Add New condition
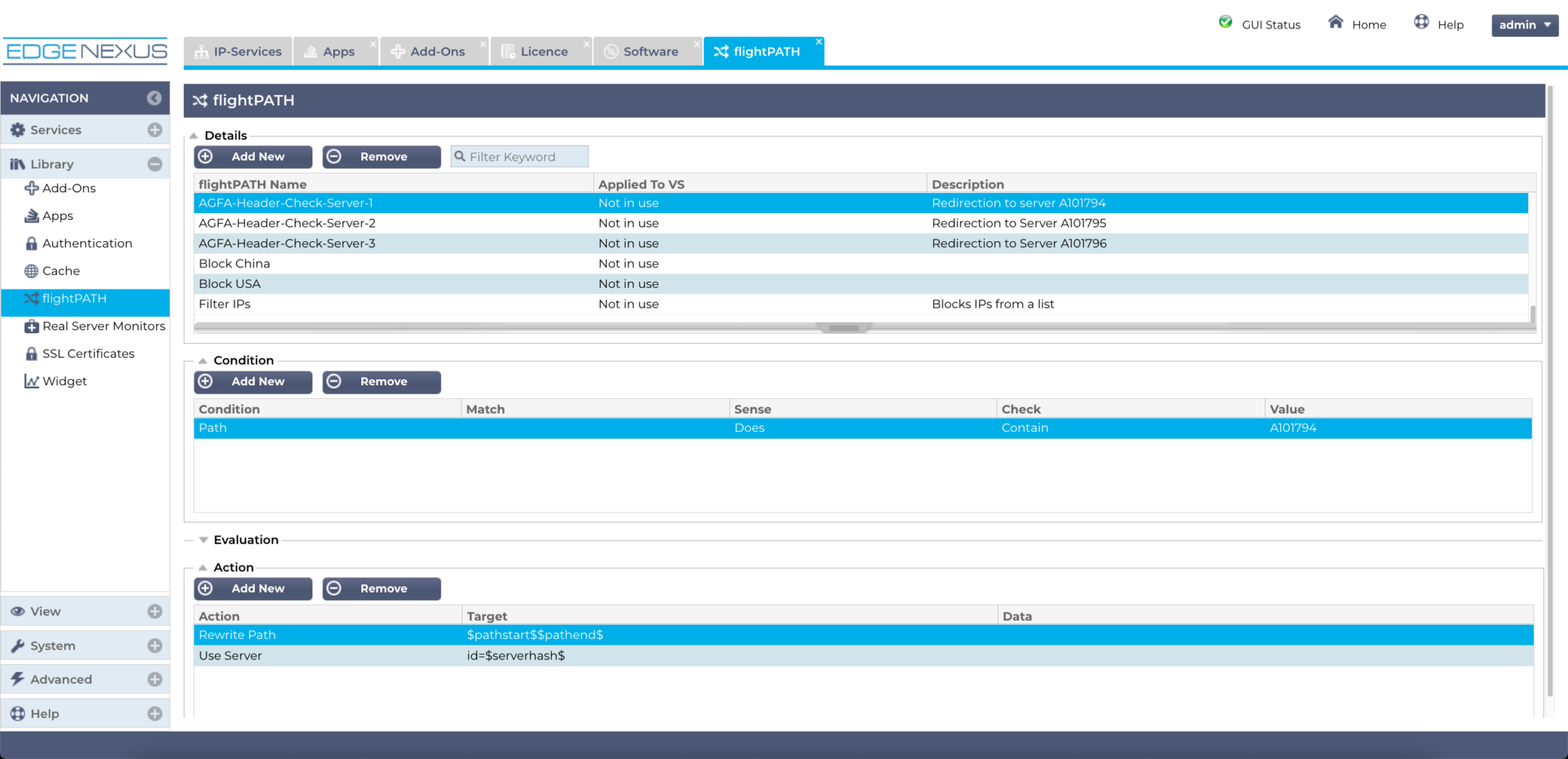This screenshot has width=1568, height=759. pyautogui.click(x=253, y=382)
